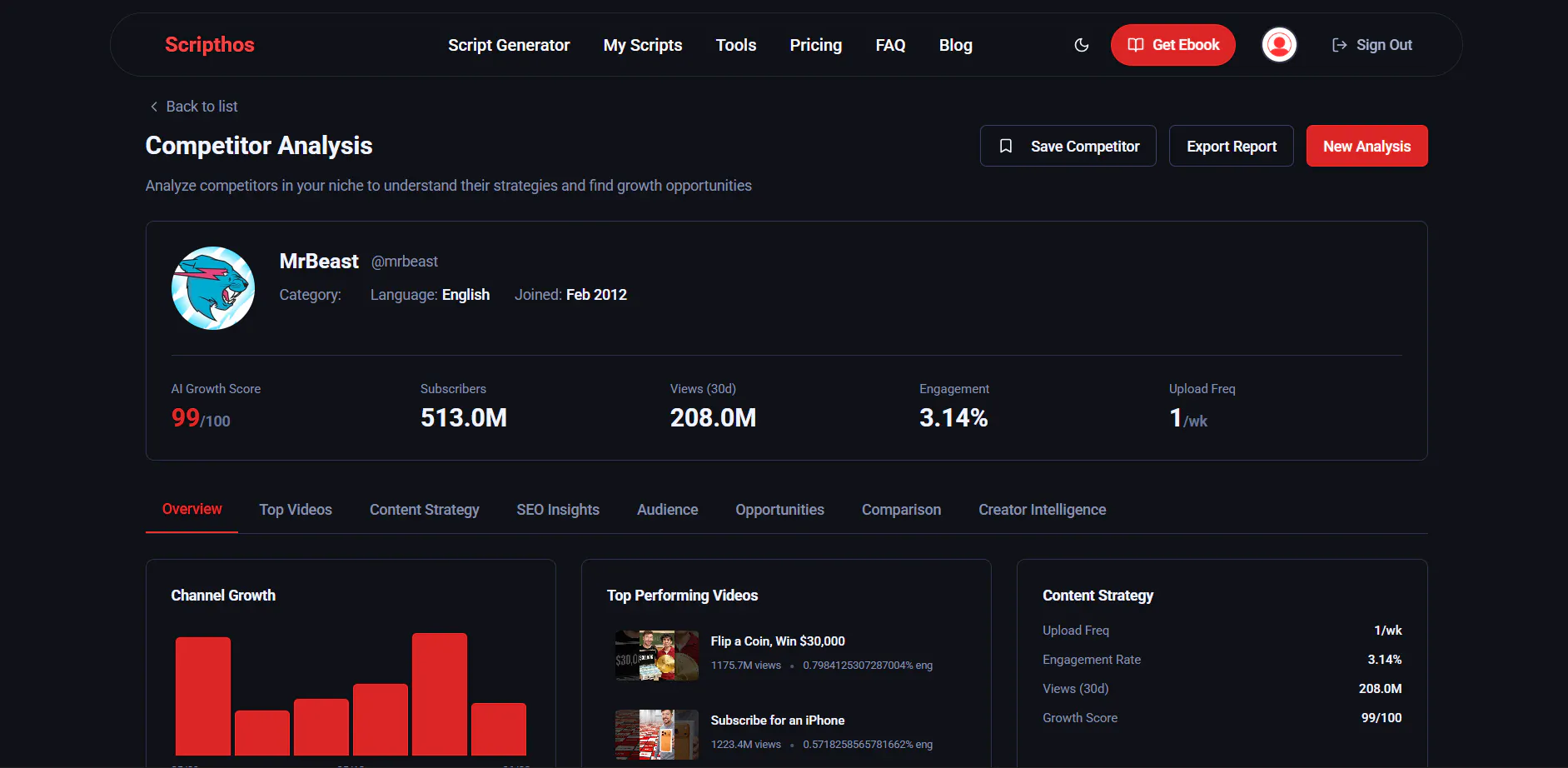Select the Opportunities tab
Viewport: 1568px width, 768px height.
[x=780, y=510]
